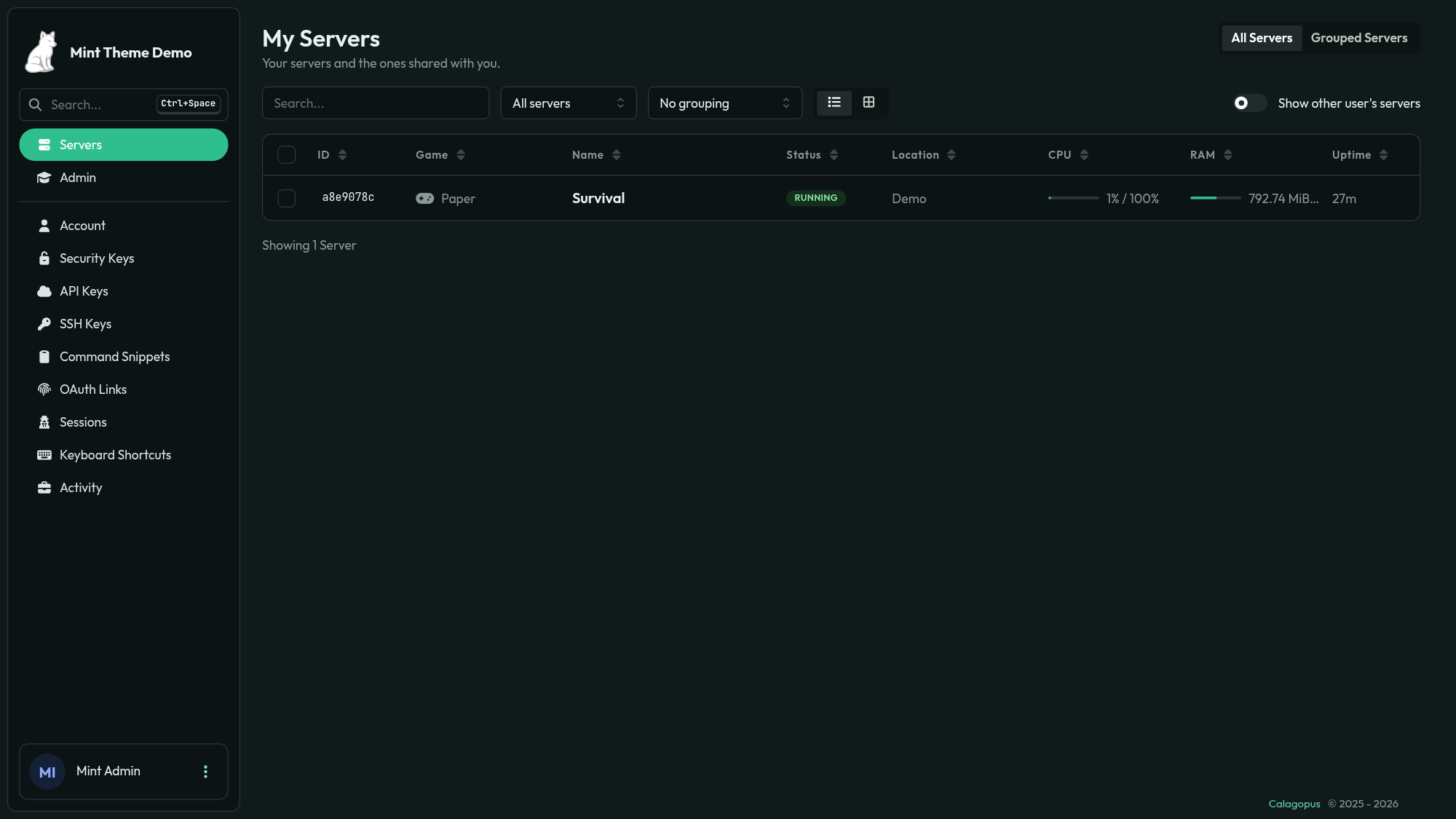Open API Keys in the sidebar
This screenshot has height=819, width=1456.
[124, 291]
